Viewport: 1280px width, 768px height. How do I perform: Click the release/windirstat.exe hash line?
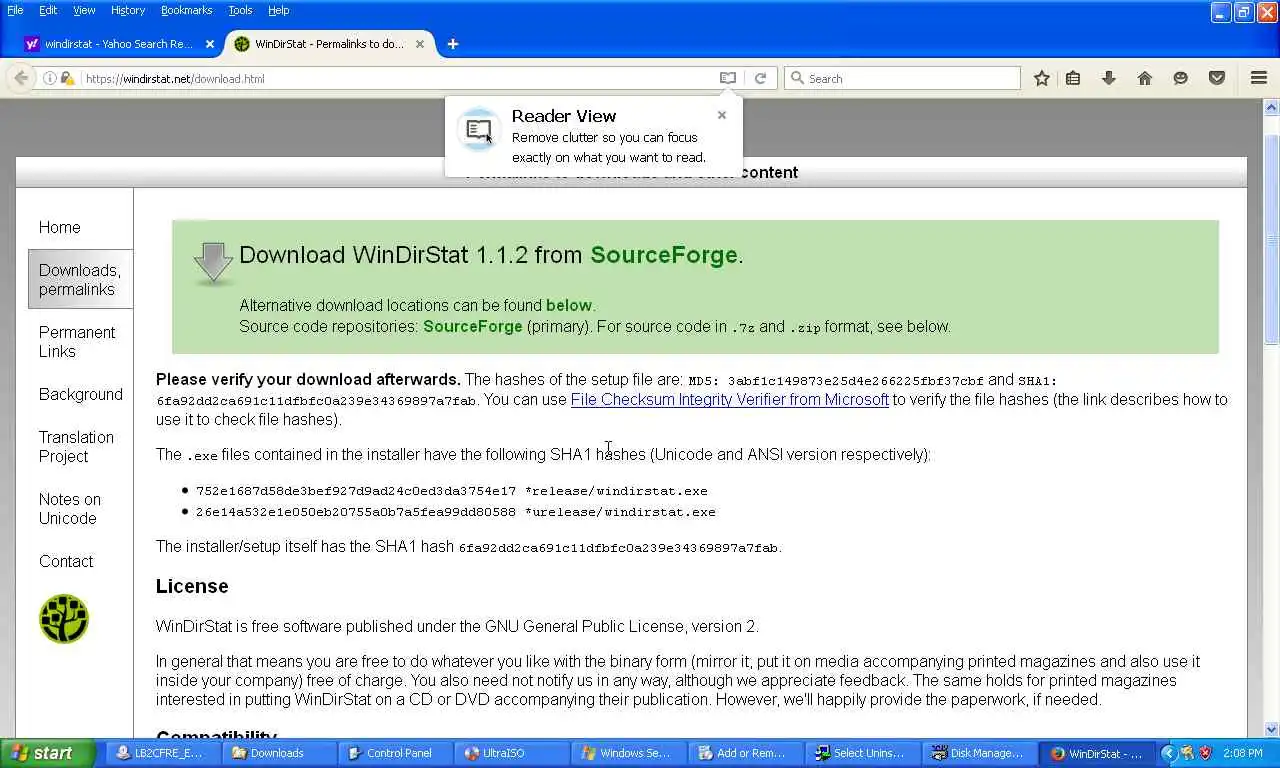tap(451, 491)
